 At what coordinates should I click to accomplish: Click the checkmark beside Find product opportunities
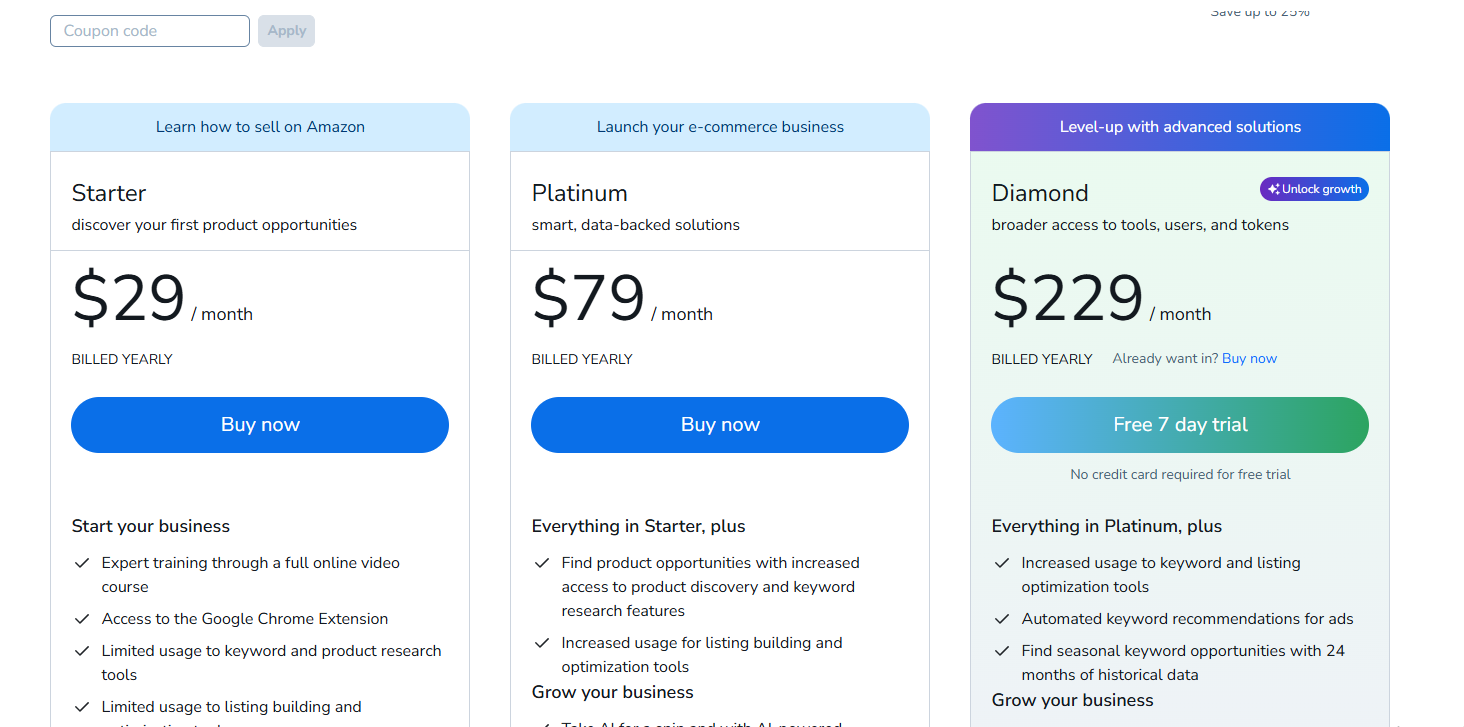542,563
